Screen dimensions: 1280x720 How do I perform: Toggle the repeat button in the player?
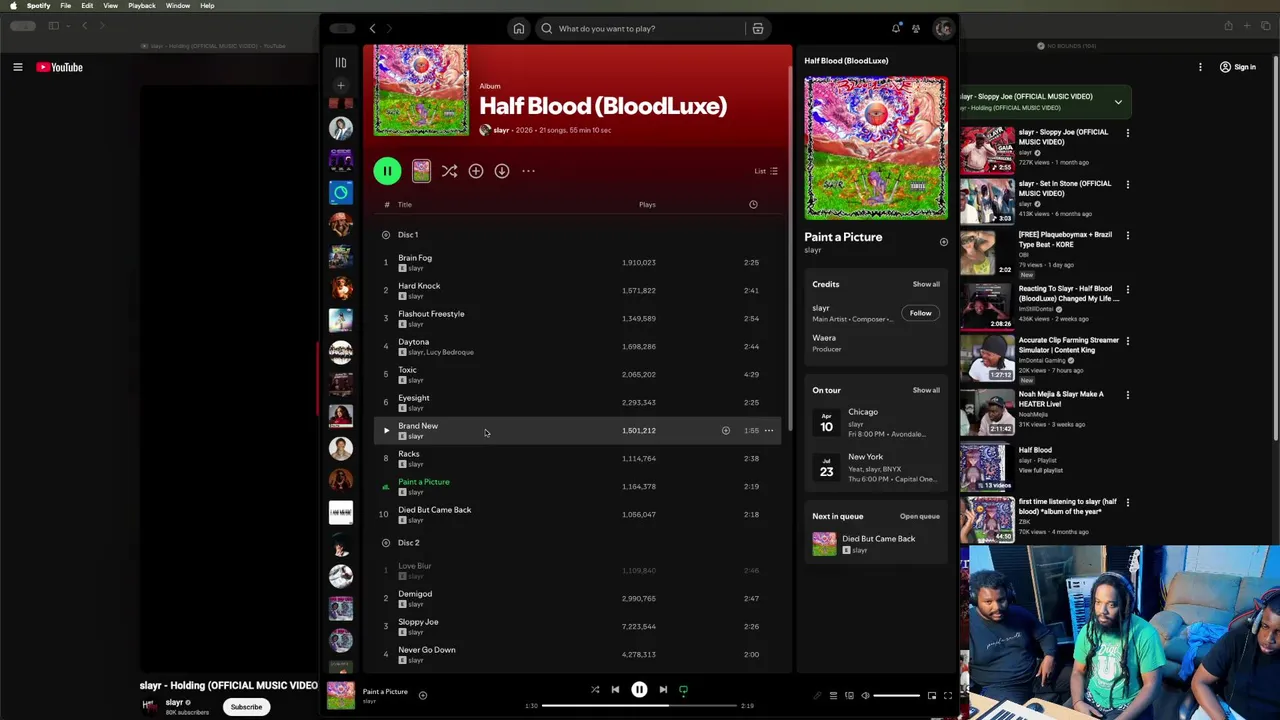[x=684, y=690]
